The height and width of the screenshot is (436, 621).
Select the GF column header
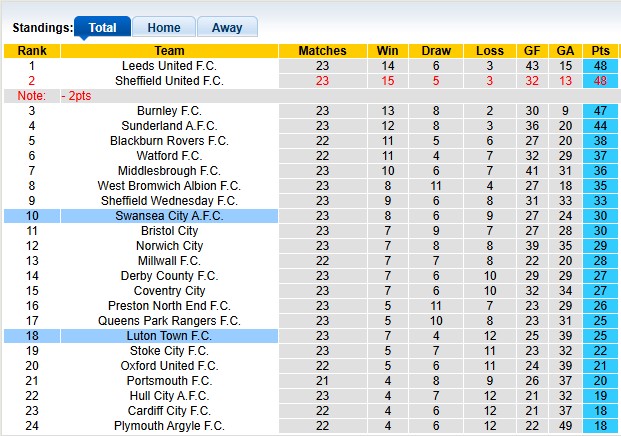pos(532,51)
